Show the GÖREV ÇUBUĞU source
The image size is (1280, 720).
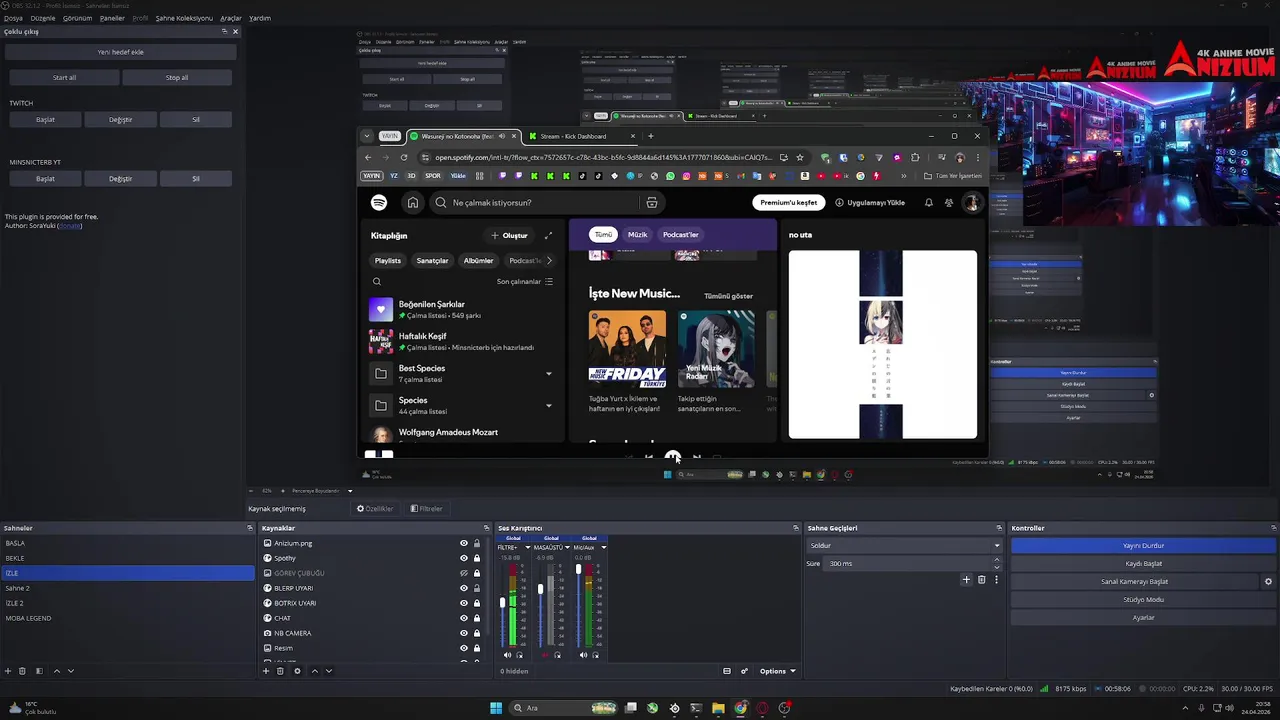463,573
